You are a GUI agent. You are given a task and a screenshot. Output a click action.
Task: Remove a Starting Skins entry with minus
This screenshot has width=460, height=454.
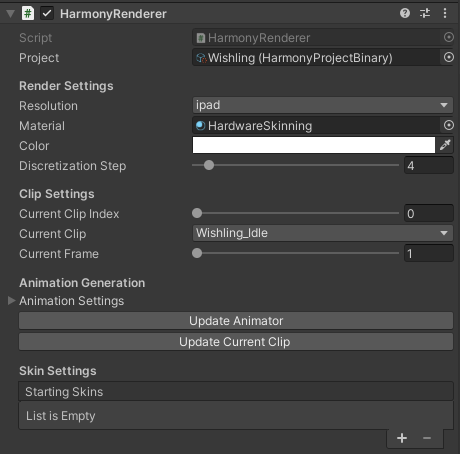[x=427, y=438]
